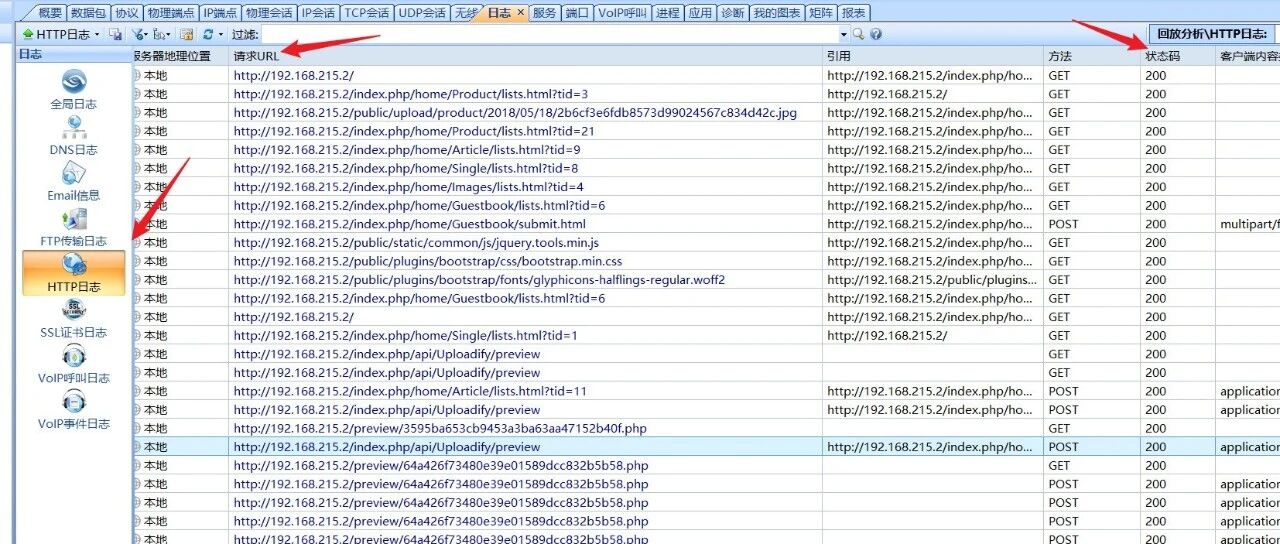Open the filter box dropdown arrow
Viewport: 1280px width, 544px height.
(842, 34)
